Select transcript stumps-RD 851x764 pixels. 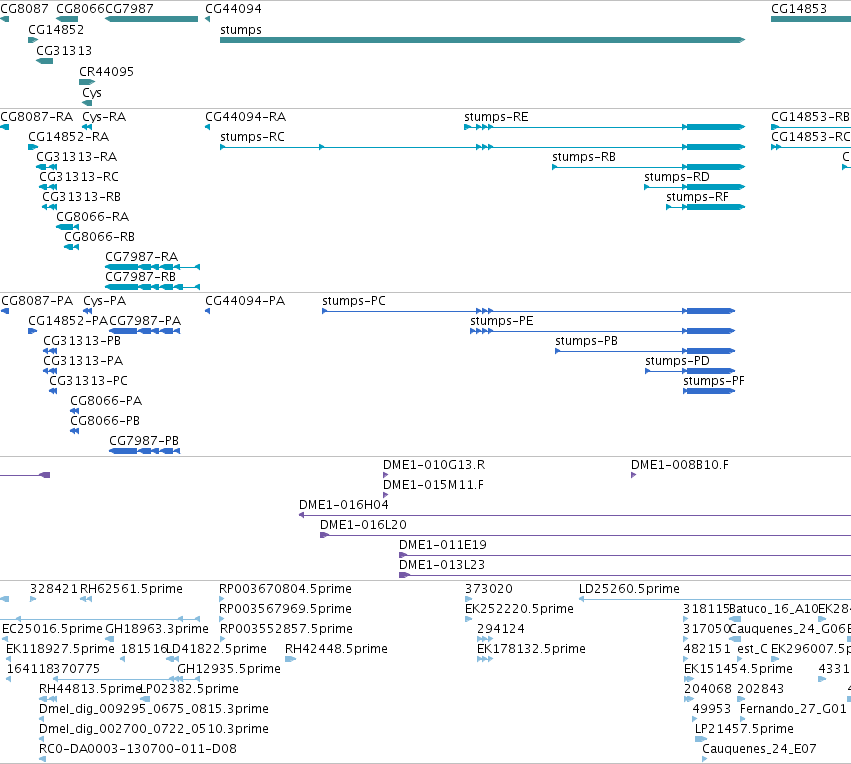click(695, 187)
